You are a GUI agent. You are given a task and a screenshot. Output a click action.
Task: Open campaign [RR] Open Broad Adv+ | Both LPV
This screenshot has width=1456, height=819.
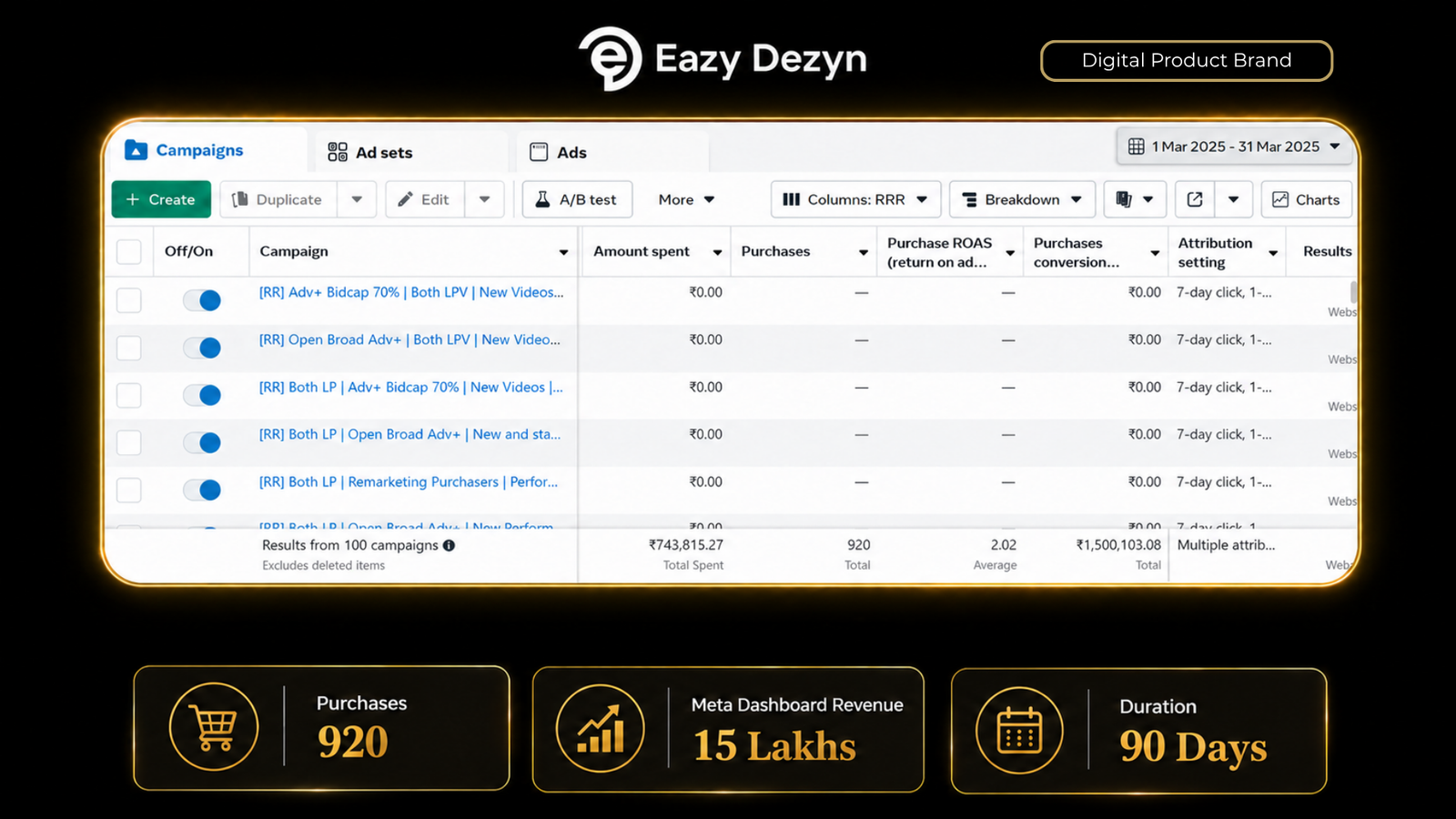(409, 339)
